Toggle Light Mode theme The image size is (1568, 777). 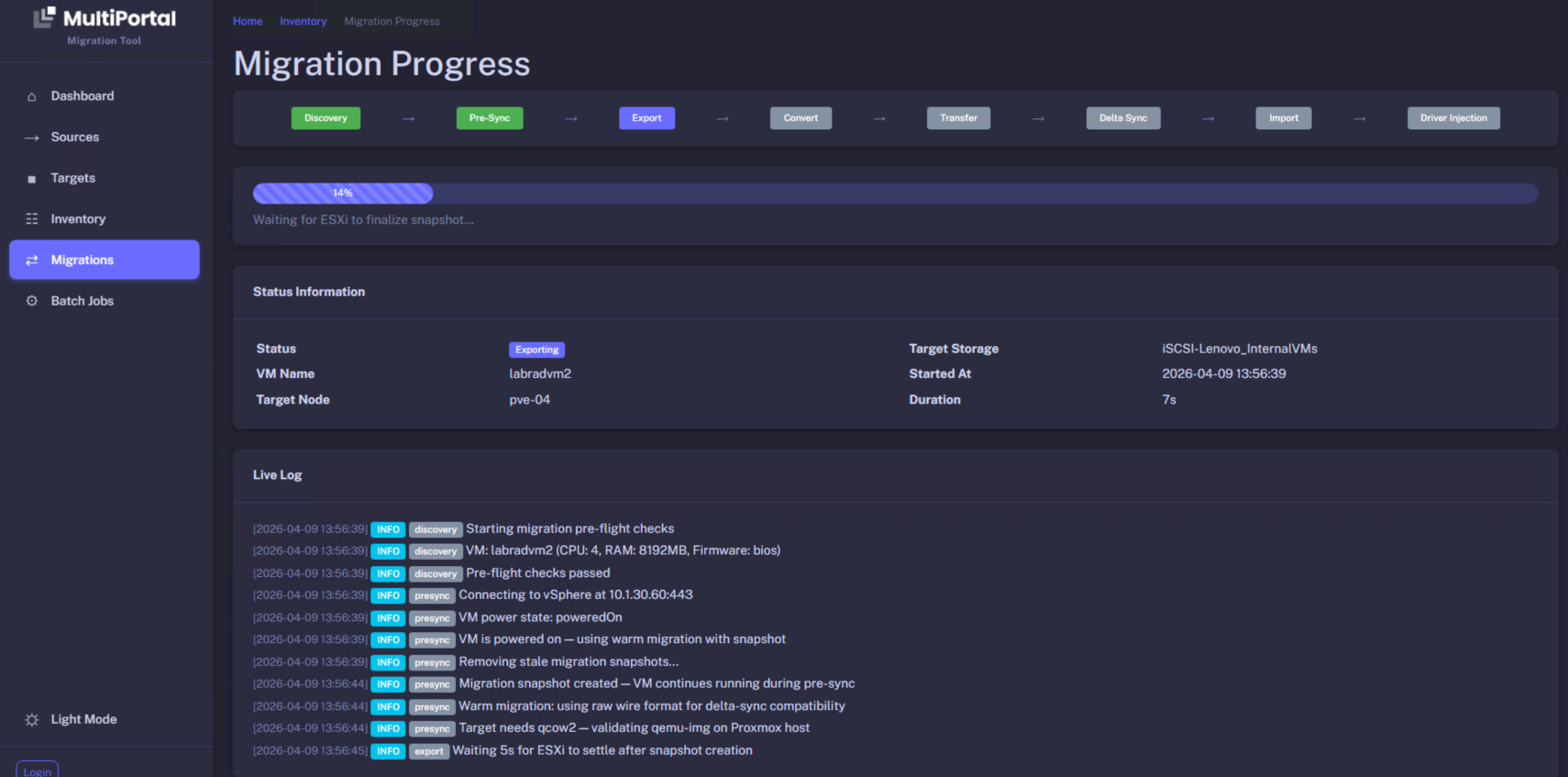pos(83,719)
